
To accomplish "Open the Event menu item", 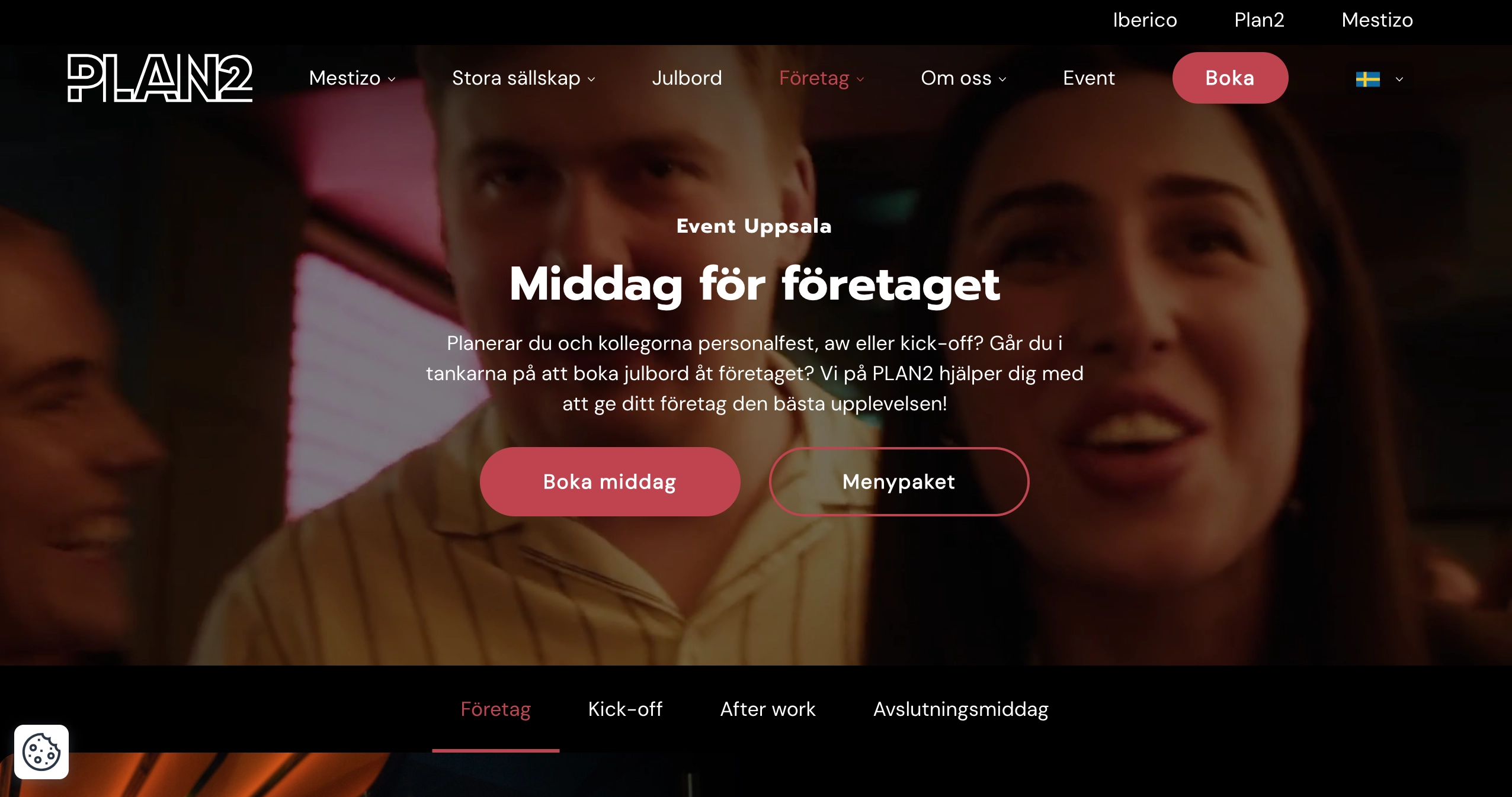I will click(1089, 78).
